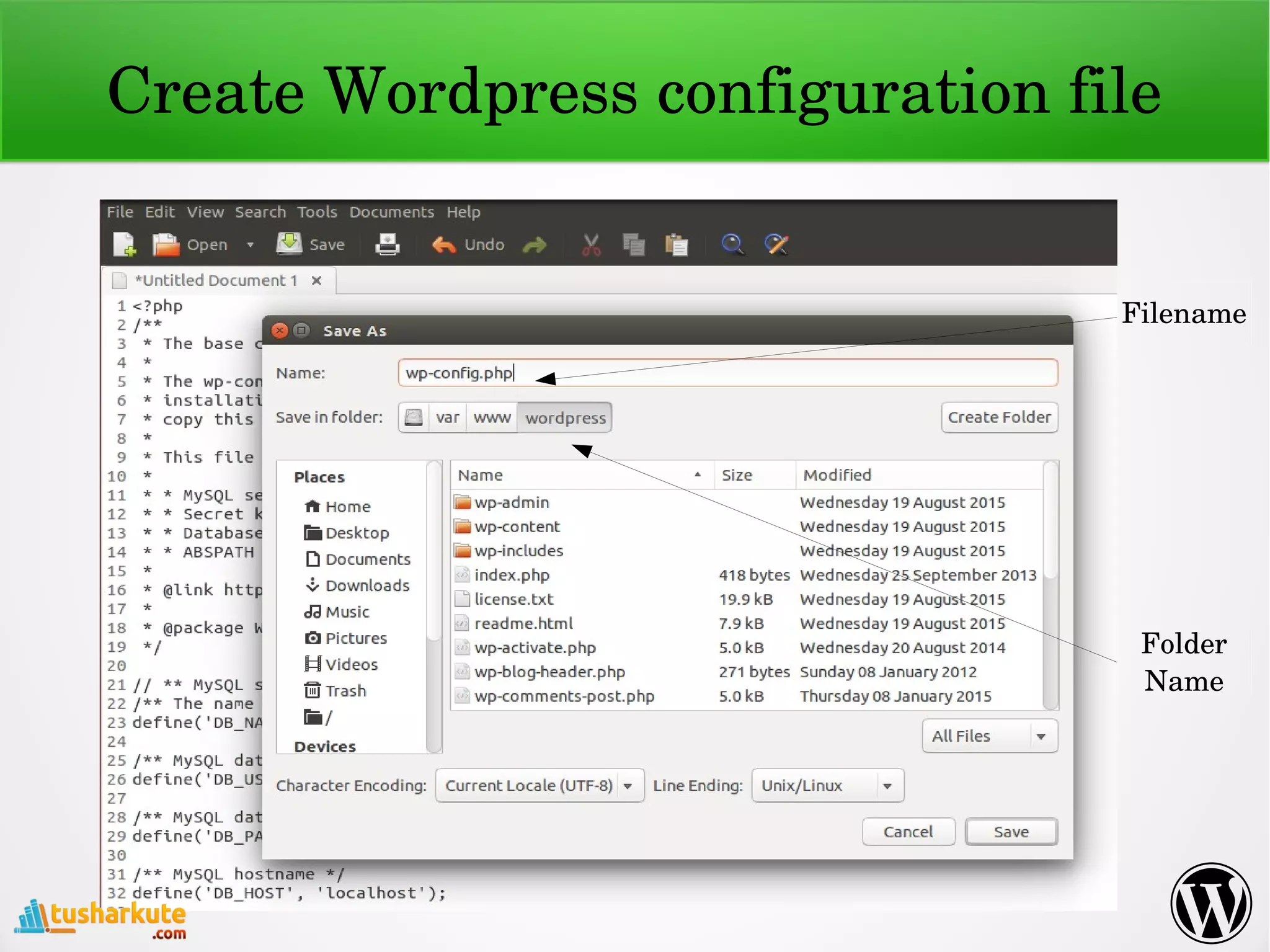
Task: Select the index.php file
Action: [x=747, y=575]
